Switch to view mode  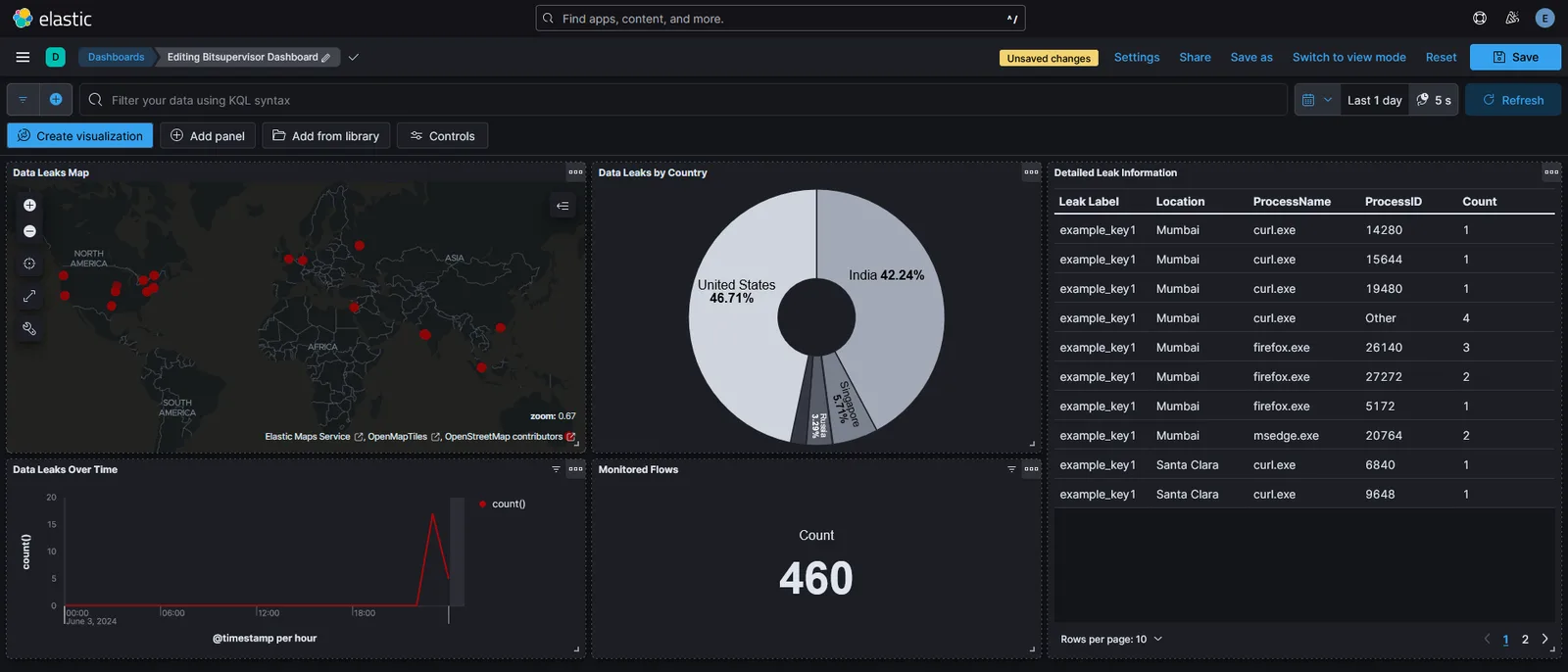pyautogui.click(x=1348, y=57)
